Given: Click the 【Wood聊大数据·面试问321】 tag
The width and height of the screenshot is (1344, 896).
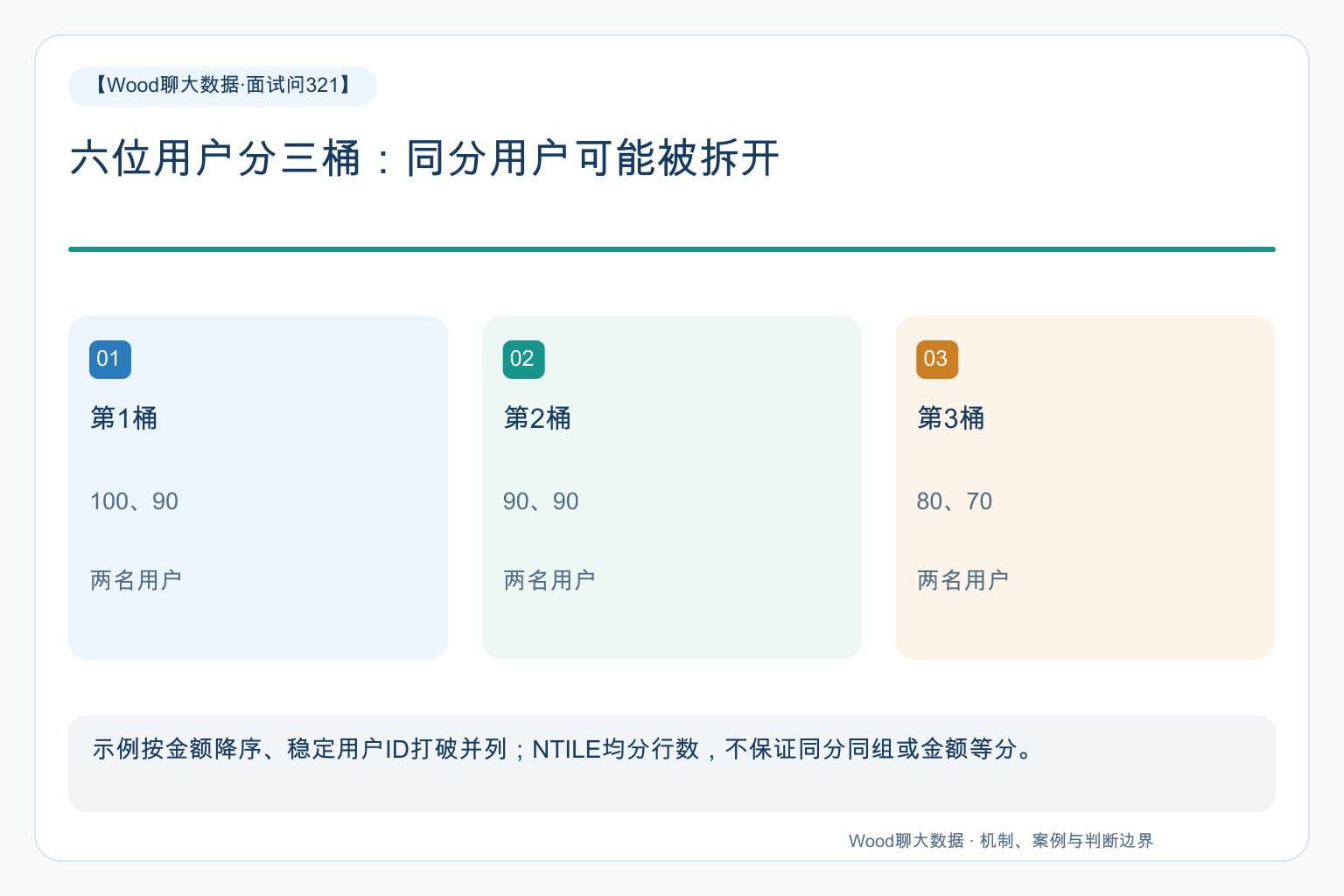Looking at the screenshot, I should [x=223, y=86].
